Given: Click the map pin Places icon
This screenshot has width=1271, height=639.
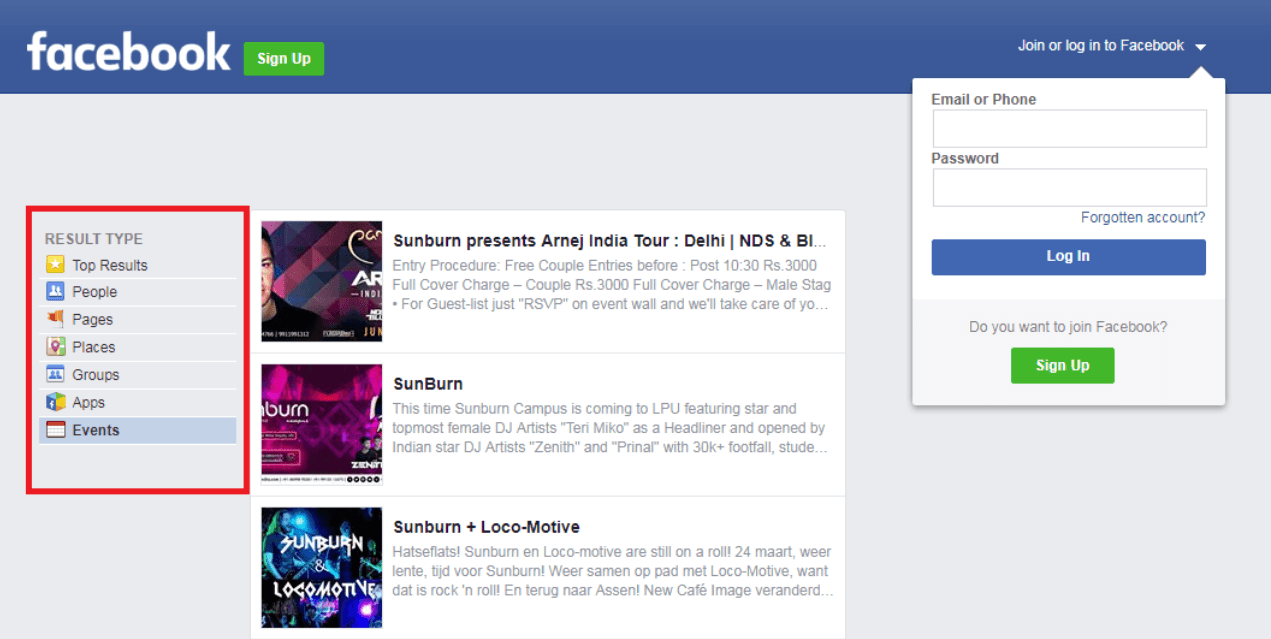Looking at the screenshot, I should coord(55,347).
